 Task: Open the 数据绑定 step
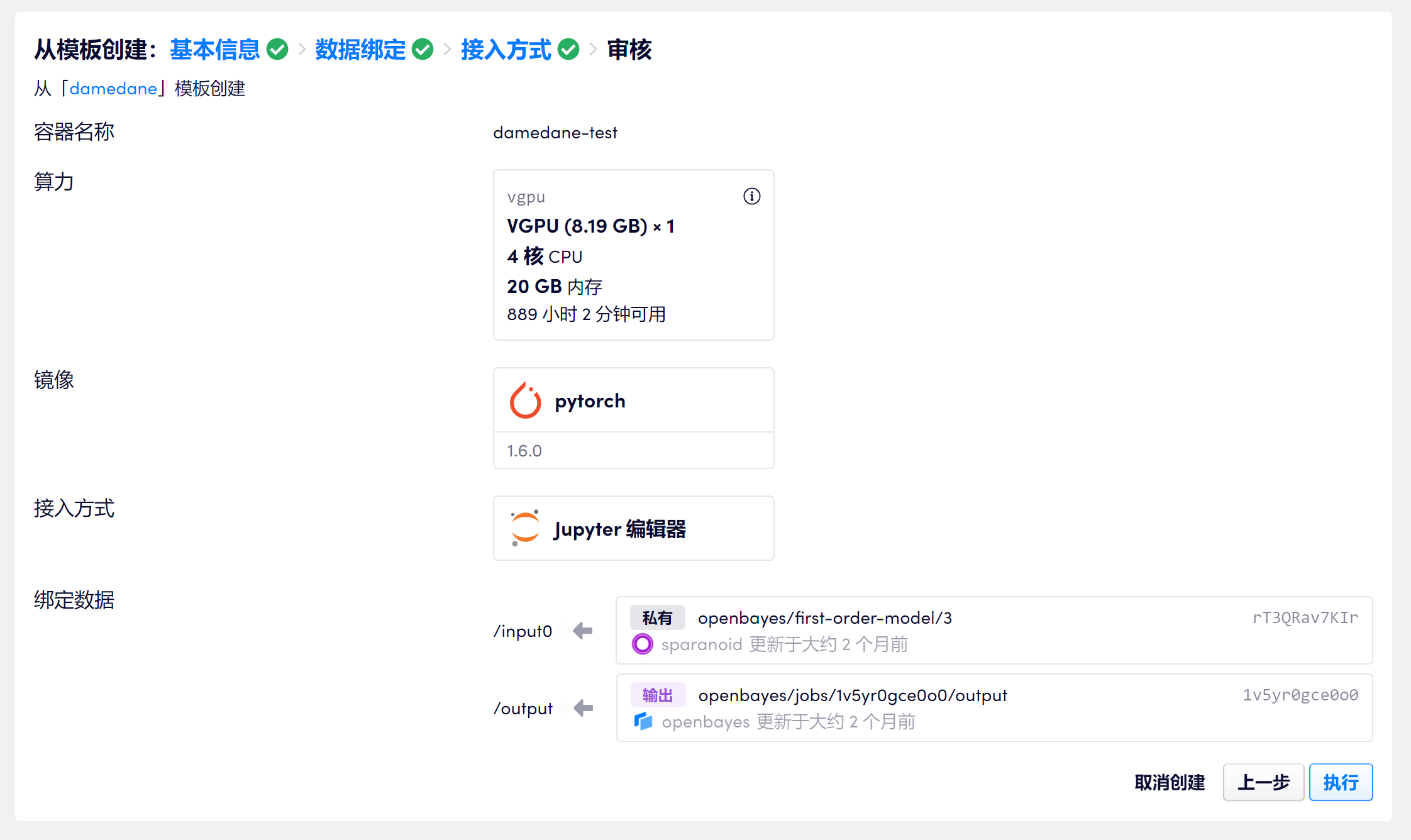[x=360, y=50]
